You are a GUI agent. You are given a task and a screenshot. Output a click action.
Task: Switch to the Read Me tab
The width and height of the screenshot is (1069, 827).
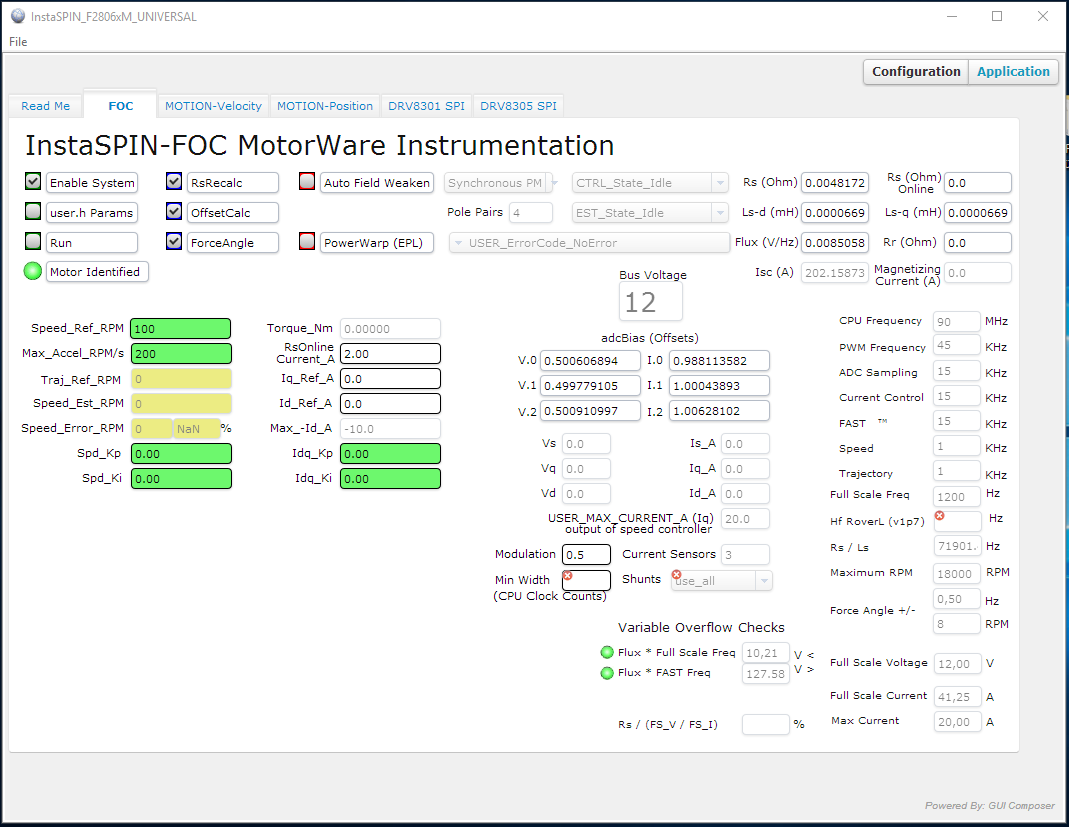point(46,106)
